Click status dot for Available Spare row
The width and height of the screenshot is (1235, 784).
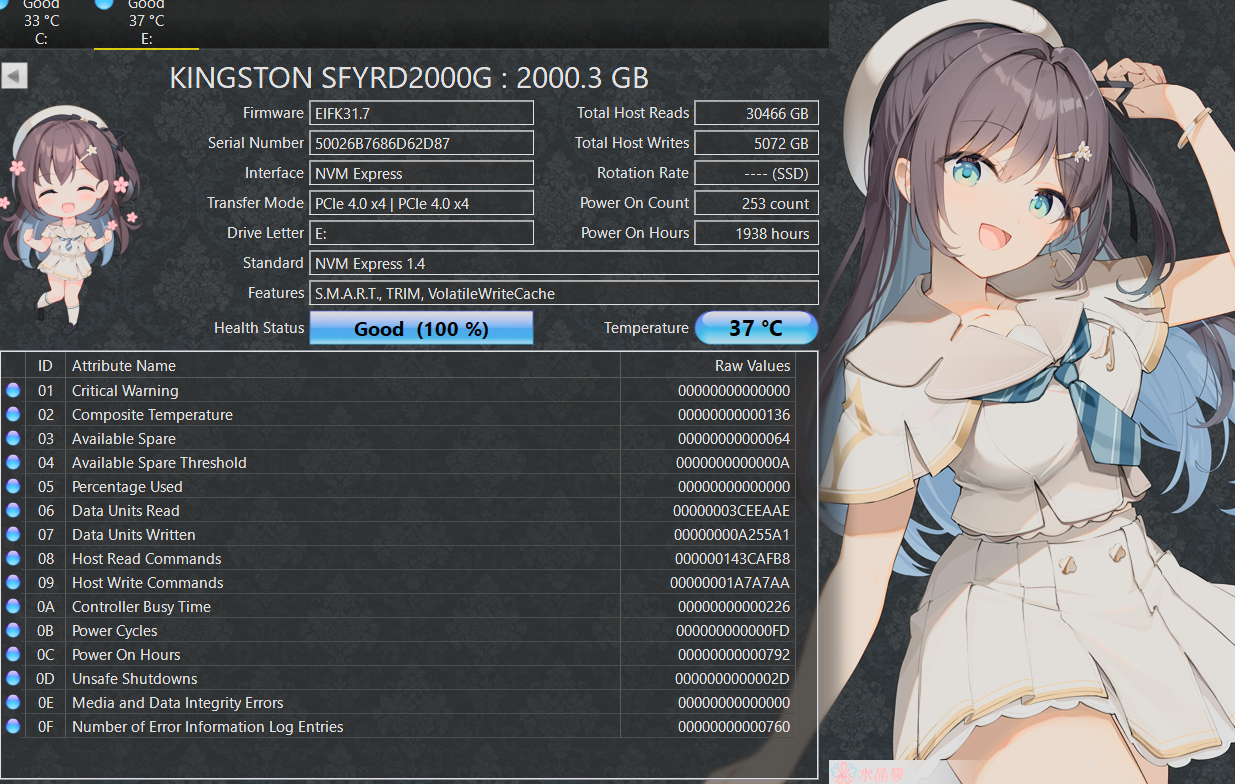[13, 438]
